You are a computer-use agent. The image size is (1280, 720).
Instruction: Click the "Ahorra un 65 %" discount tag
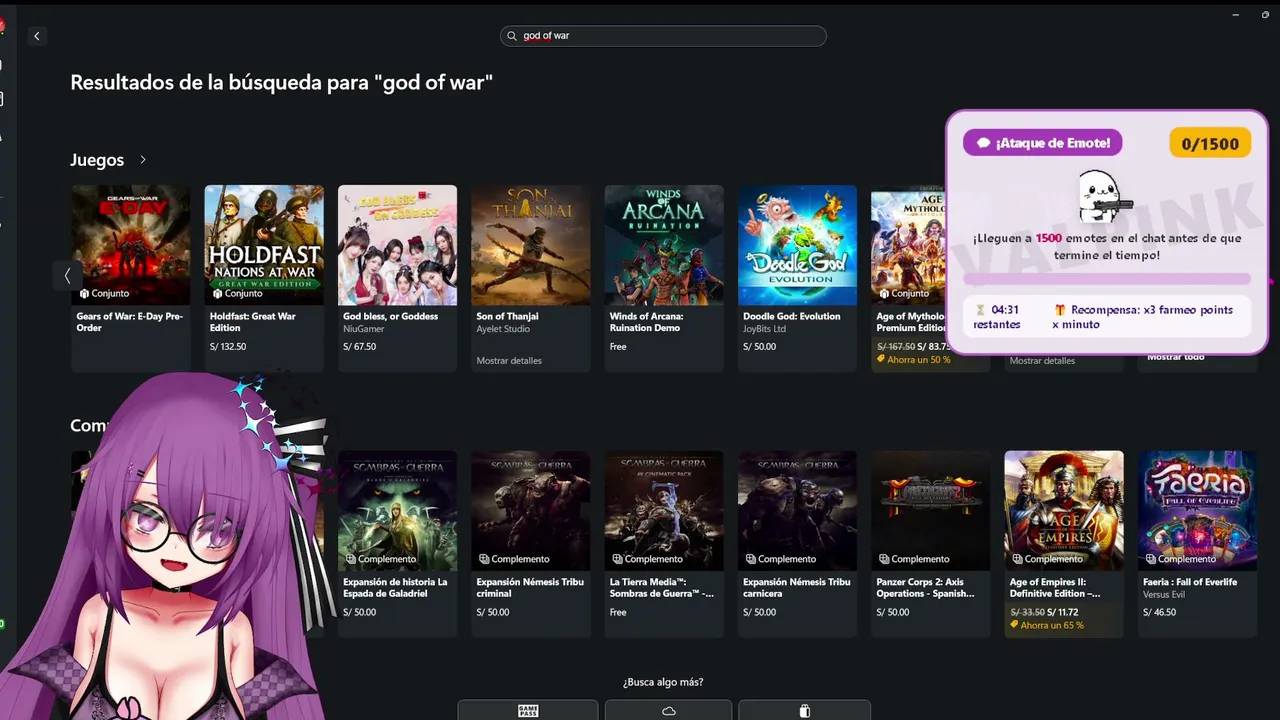pos(1047,625)
